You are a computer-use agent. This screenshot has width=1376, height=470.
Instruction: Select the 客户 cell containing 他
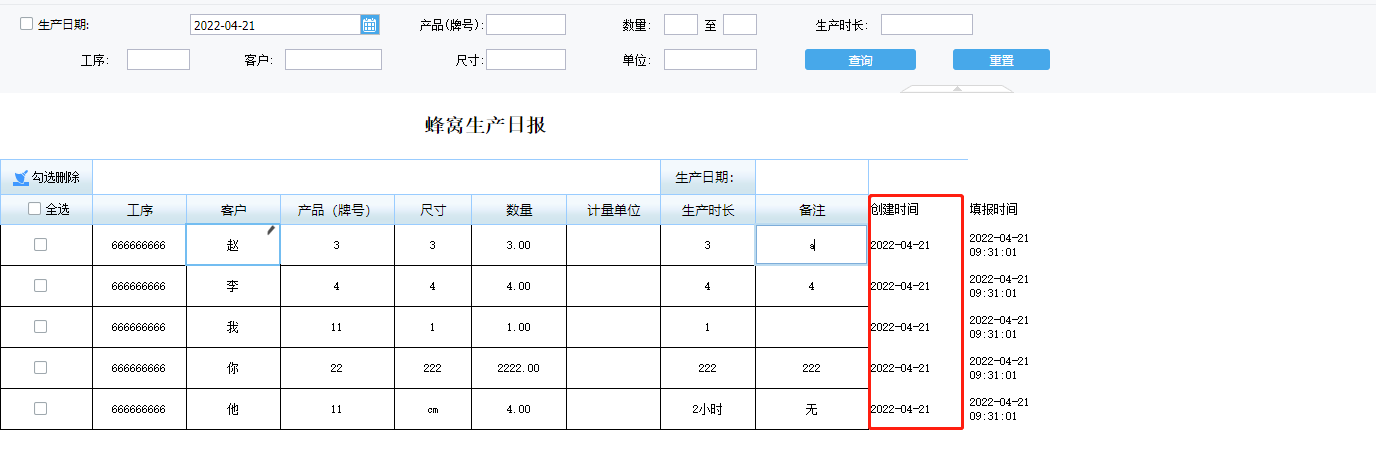233,409
